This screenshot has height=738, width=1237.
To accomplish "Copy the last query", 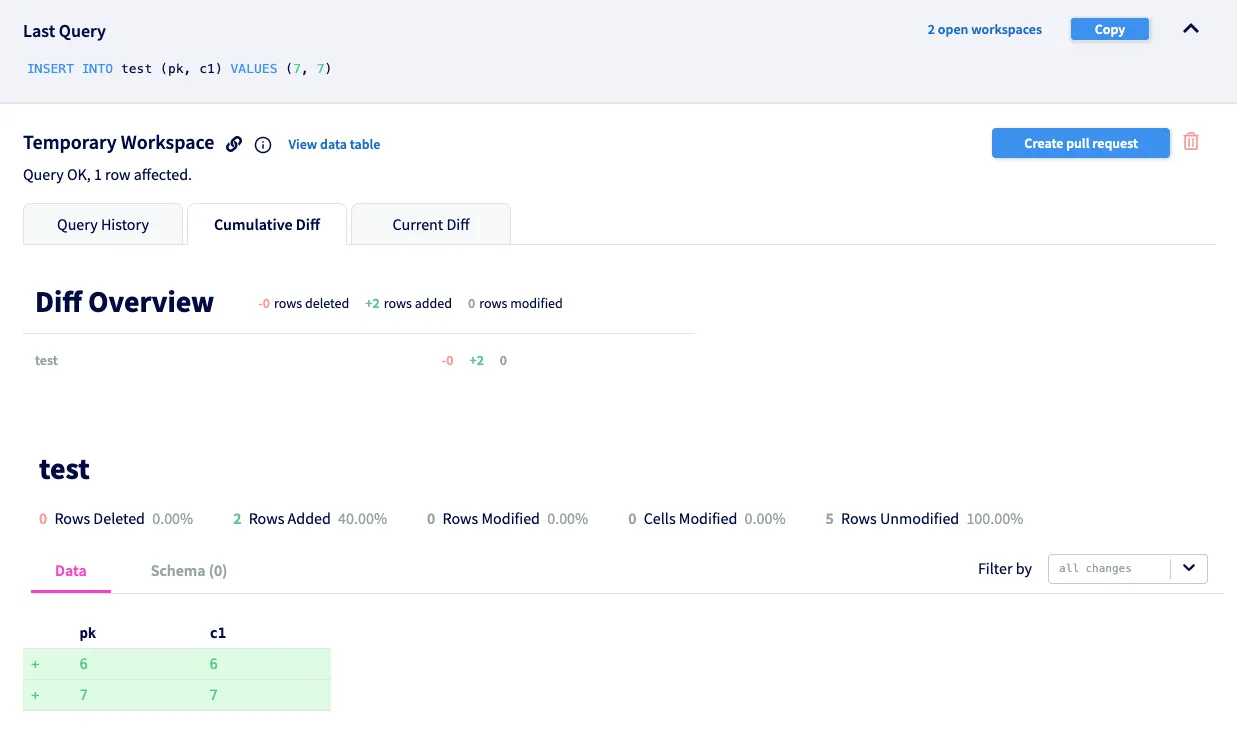I will point(1109,29).
